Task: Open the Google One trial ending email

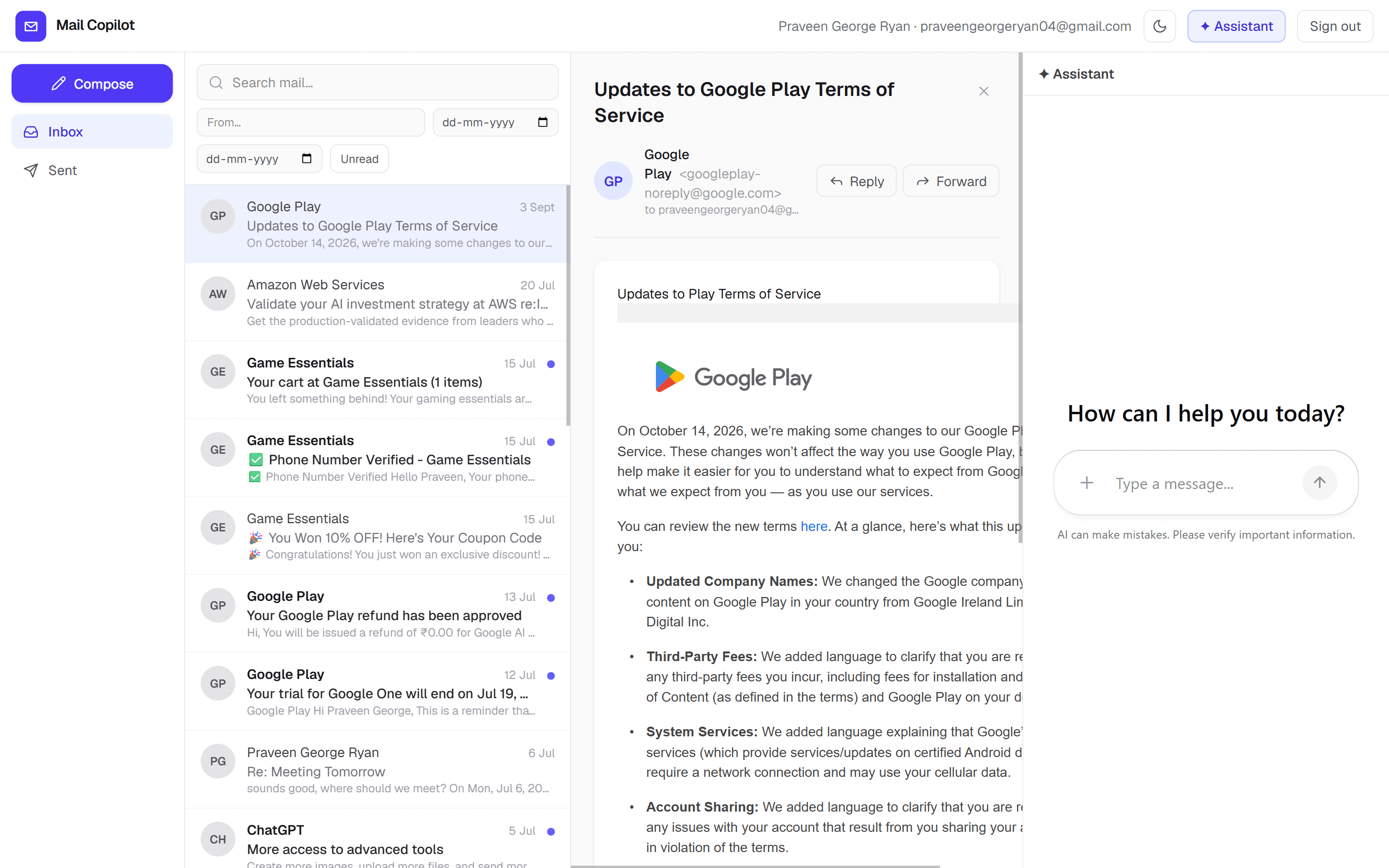Action: click(x=377, y=691)
